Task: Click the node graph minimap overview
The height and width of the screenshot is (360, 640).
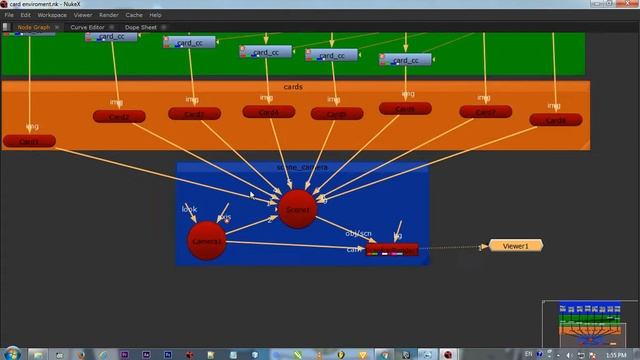Action: pyautogui.click(x=590, y=324)
